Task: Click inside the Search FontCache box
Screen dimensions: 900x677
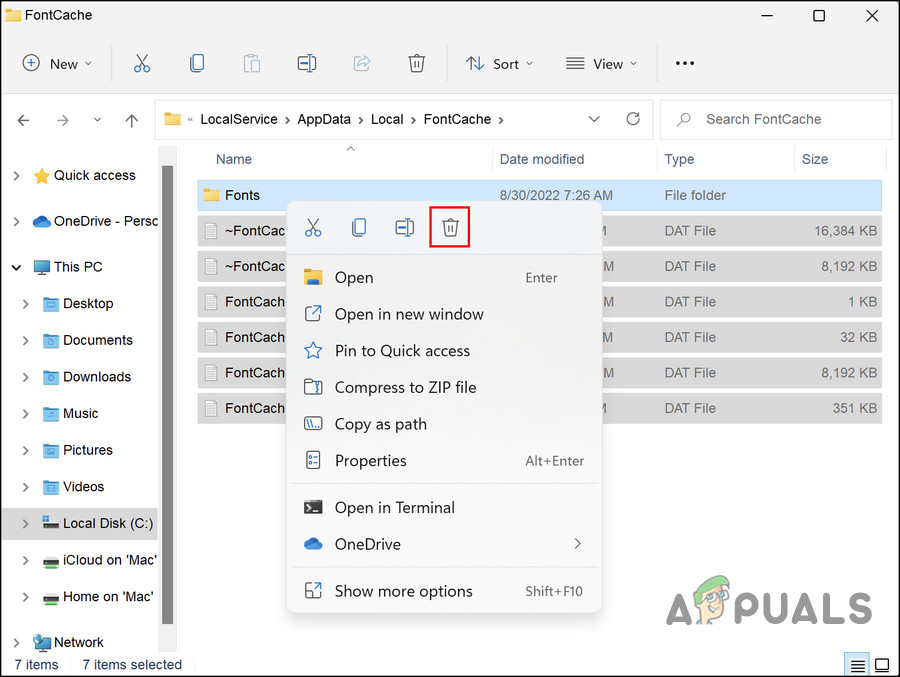Action: 775,119
